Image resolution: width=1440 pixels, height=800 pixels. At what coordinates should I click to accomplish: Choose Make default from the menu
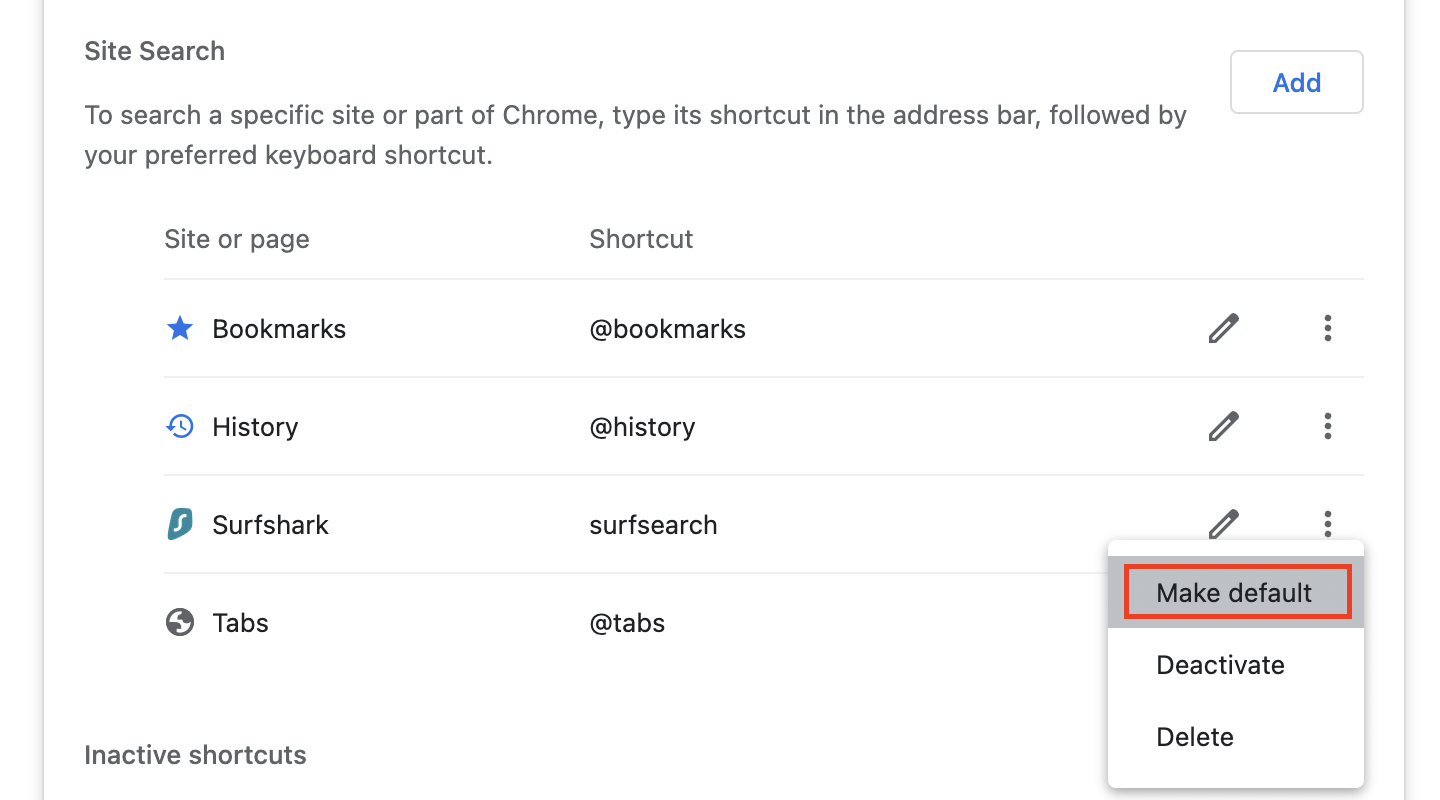coord(1235,592)
